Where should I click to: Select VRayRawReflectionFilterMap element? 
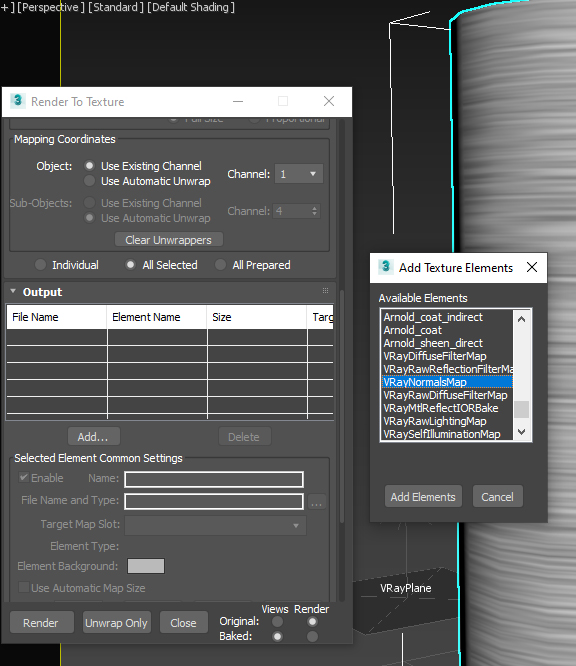pyautogui.click(x=447, y=369)
